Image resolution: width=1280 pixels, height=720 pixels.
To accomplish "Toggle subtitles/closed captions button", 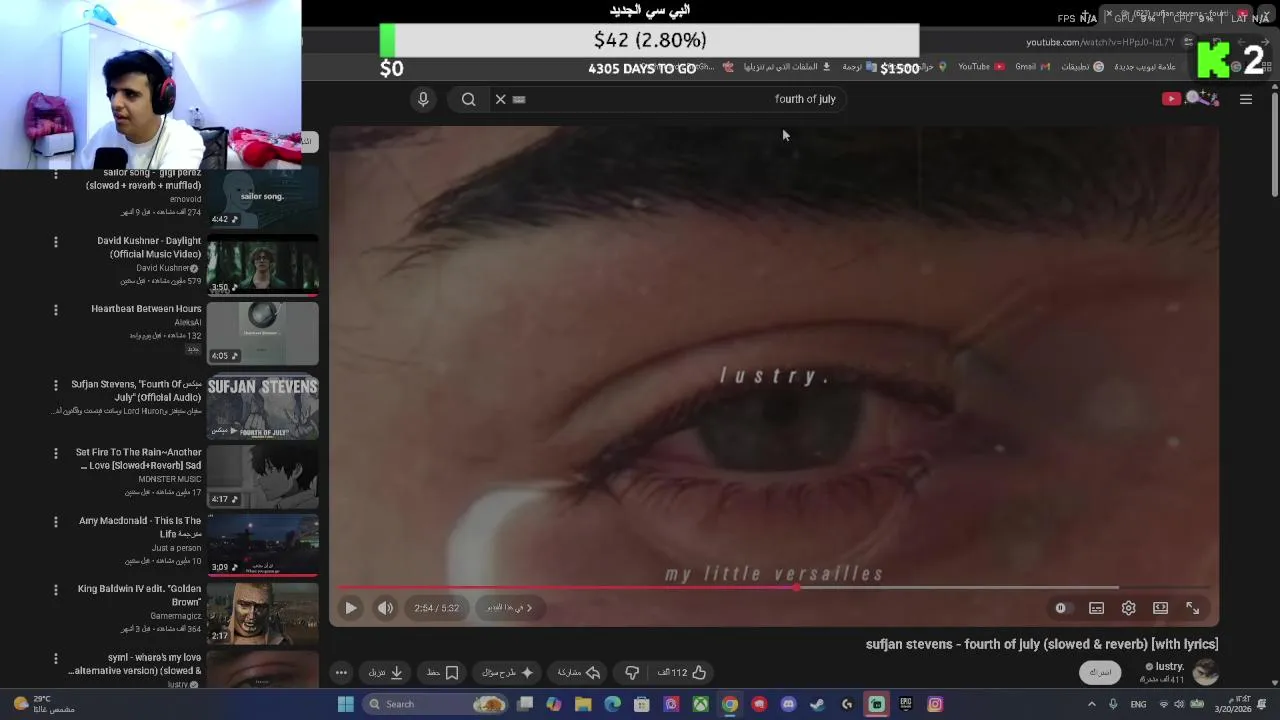I will click(x=1096, y=608).
